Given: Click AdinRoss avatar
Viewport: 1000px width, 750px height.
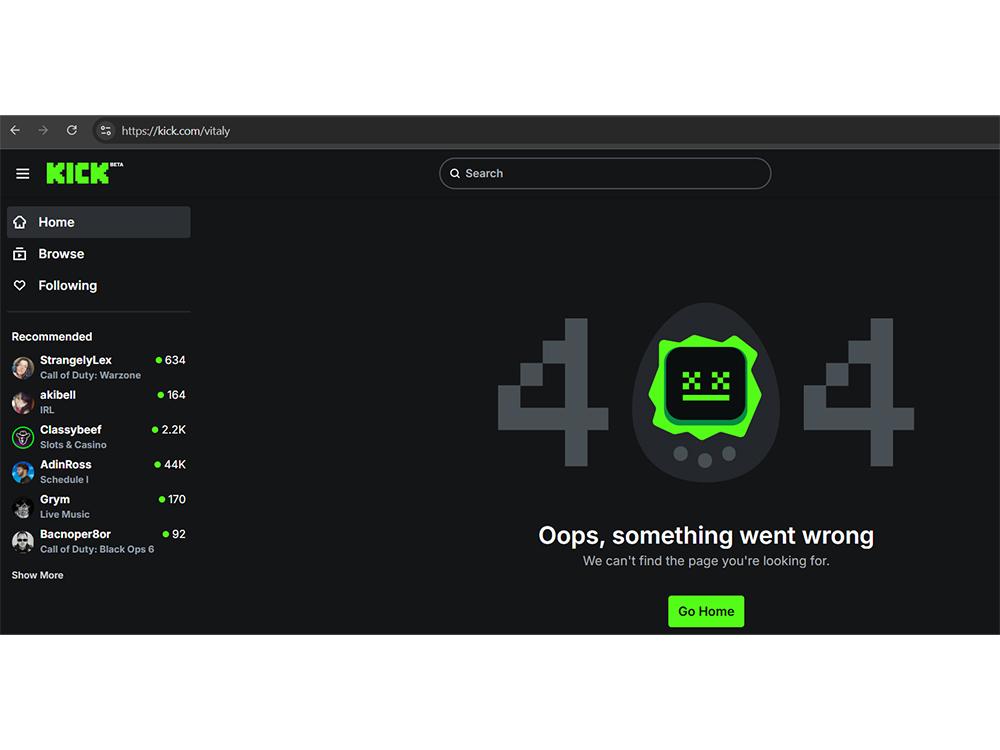Looking at the screenshot, I should (23, 472).
